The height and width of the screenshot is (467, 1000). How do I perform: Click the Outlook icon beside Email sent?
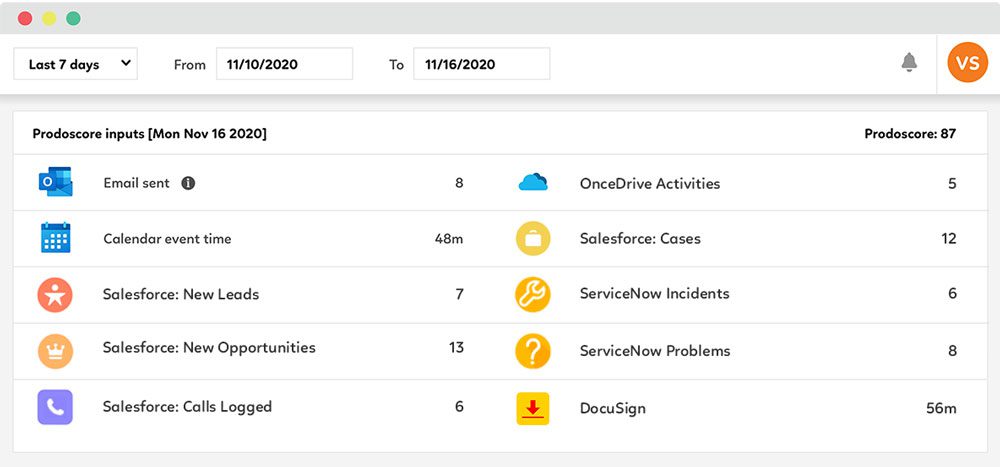tap(55, 182)
